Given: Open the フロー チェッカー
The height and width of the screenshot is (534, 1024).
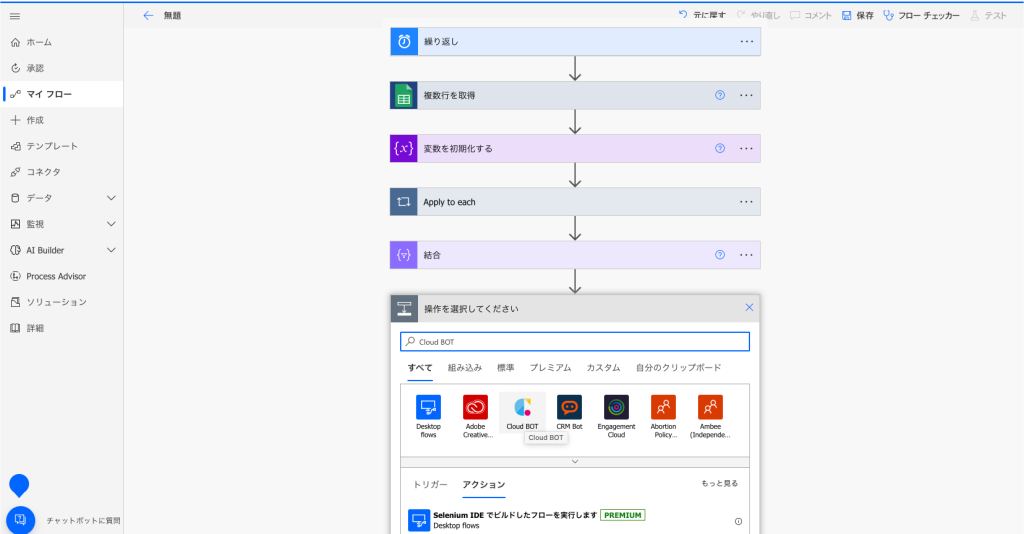Looking at the screenshot, I should click(x=921, y=16).
